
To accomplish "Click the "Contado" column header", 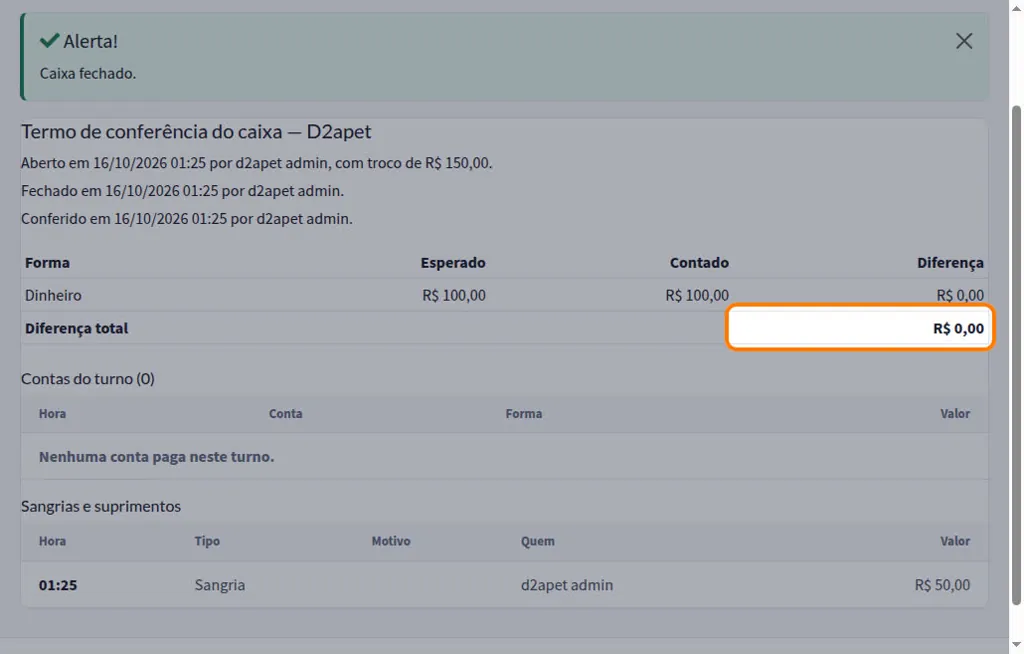I will 699,263.
